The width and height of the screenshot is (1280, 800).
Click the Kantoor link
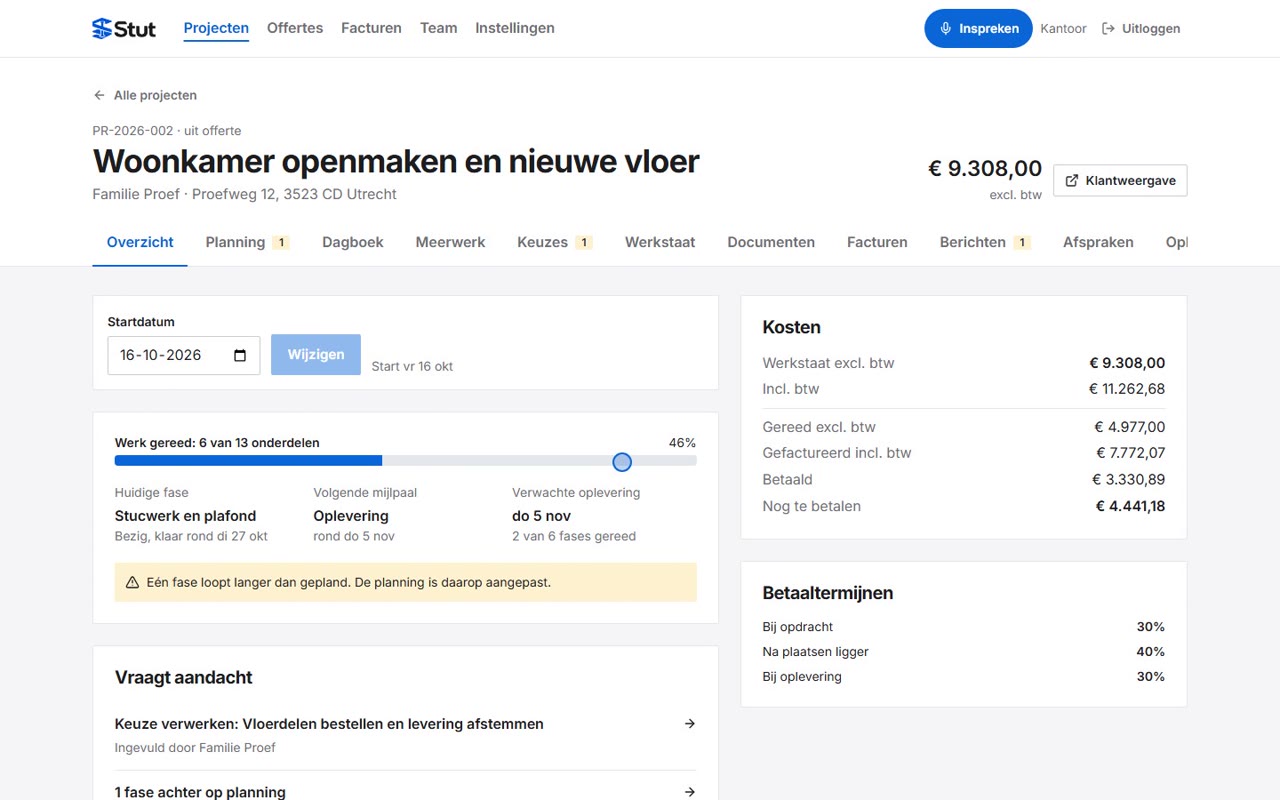pyautogui.click(x=1063, y=29)
